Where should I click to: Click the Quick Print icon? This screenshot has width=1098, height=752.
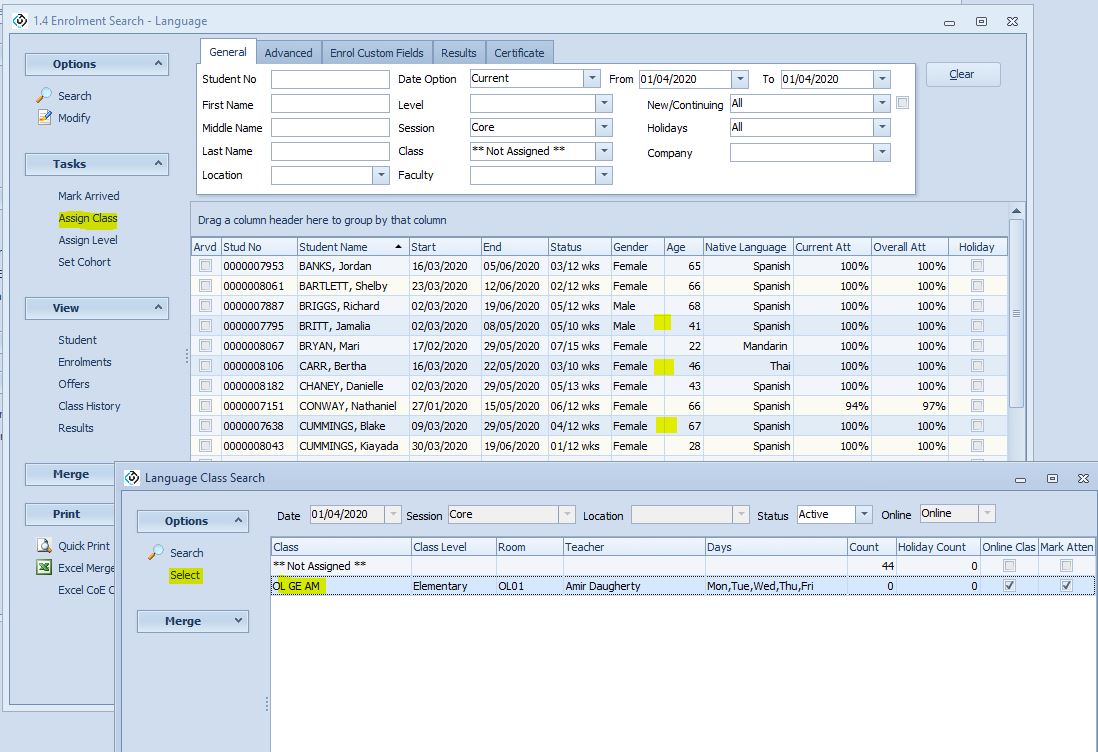tap(44, 546)
